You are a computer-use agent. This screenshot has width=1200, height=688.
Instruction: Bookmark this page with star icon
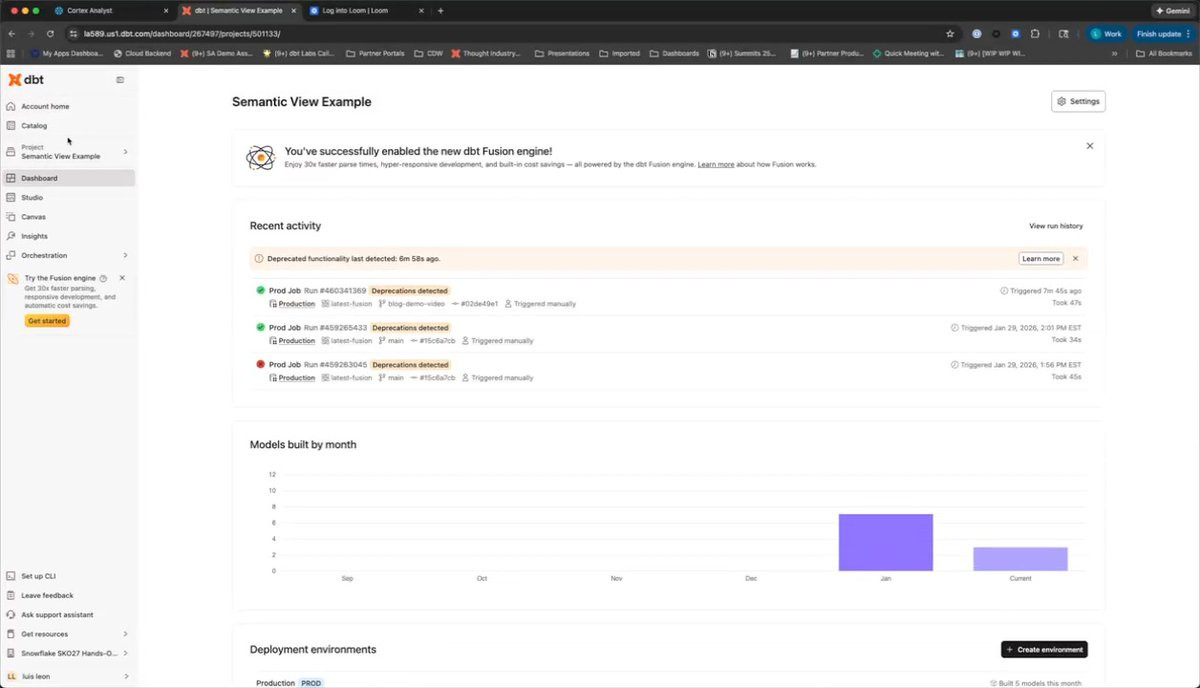950,33
